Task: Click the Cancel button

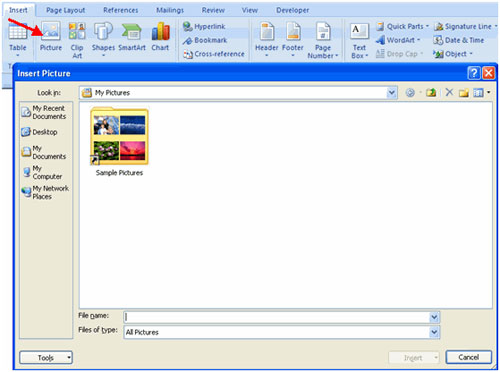Action: click(468, 357)
